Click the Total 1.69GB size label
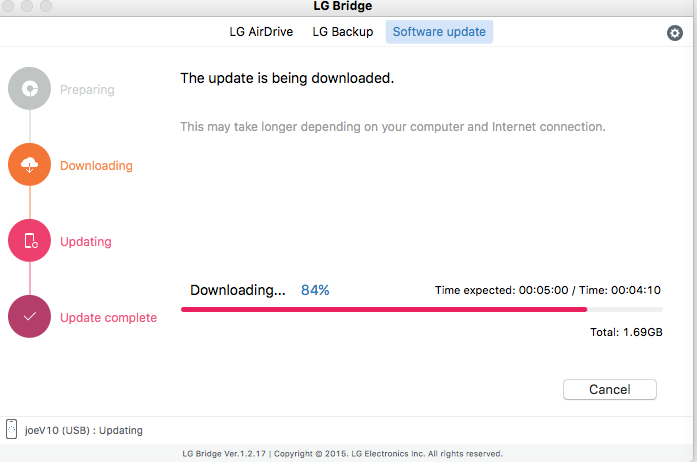The image size is (697, 462). (626, 332)
